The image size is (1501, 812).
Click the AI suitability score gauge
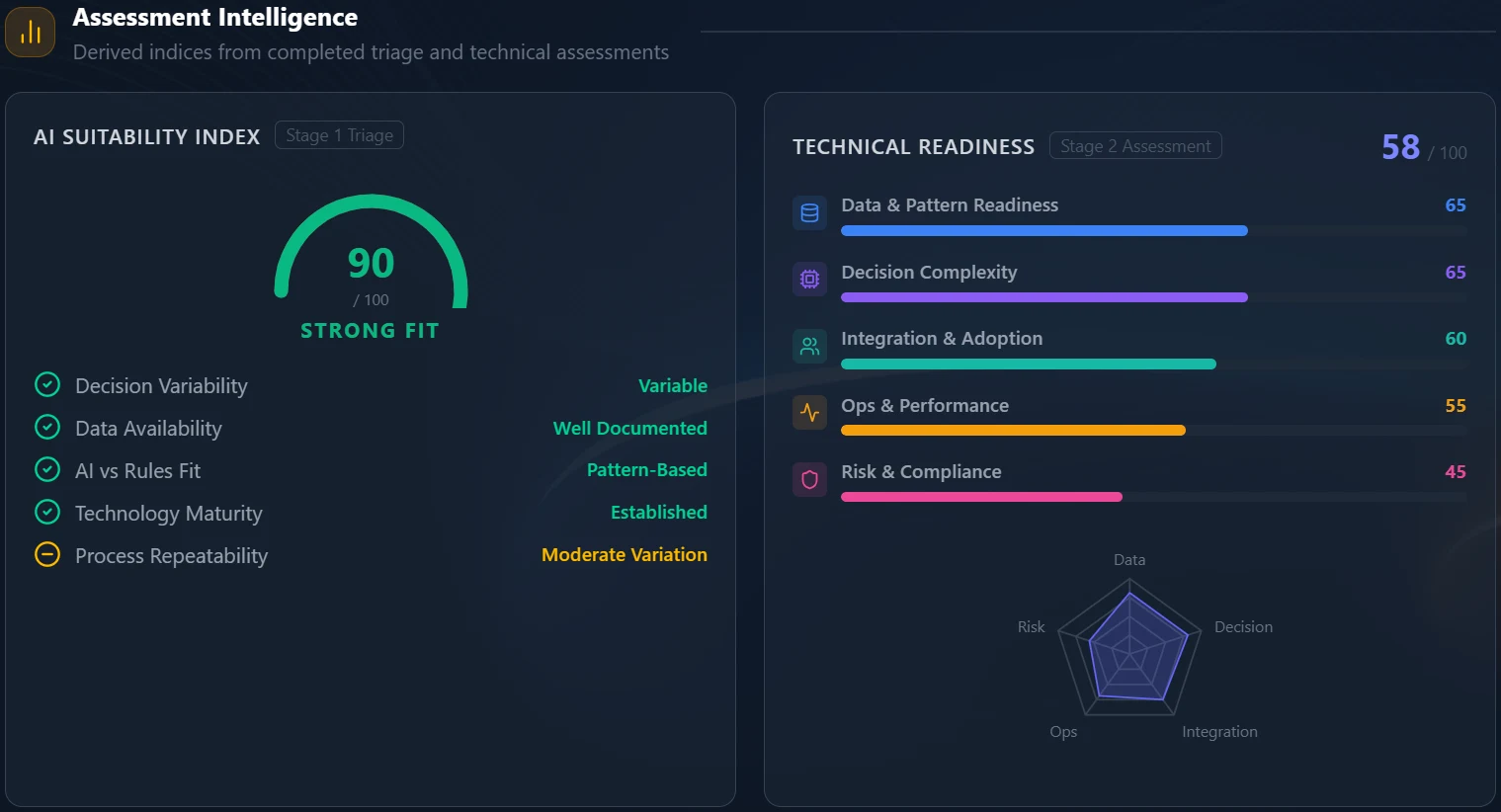click(371, 252)
